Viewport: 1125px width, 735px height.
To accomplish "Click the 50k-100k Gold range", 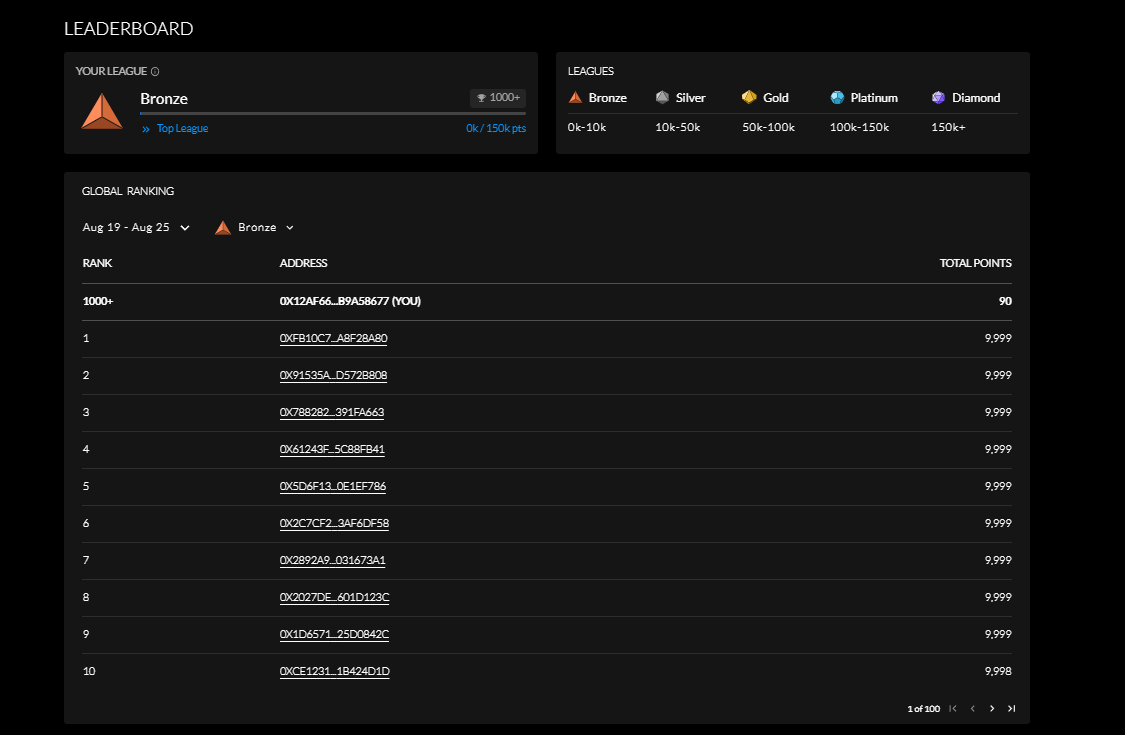I will [768, 127].
